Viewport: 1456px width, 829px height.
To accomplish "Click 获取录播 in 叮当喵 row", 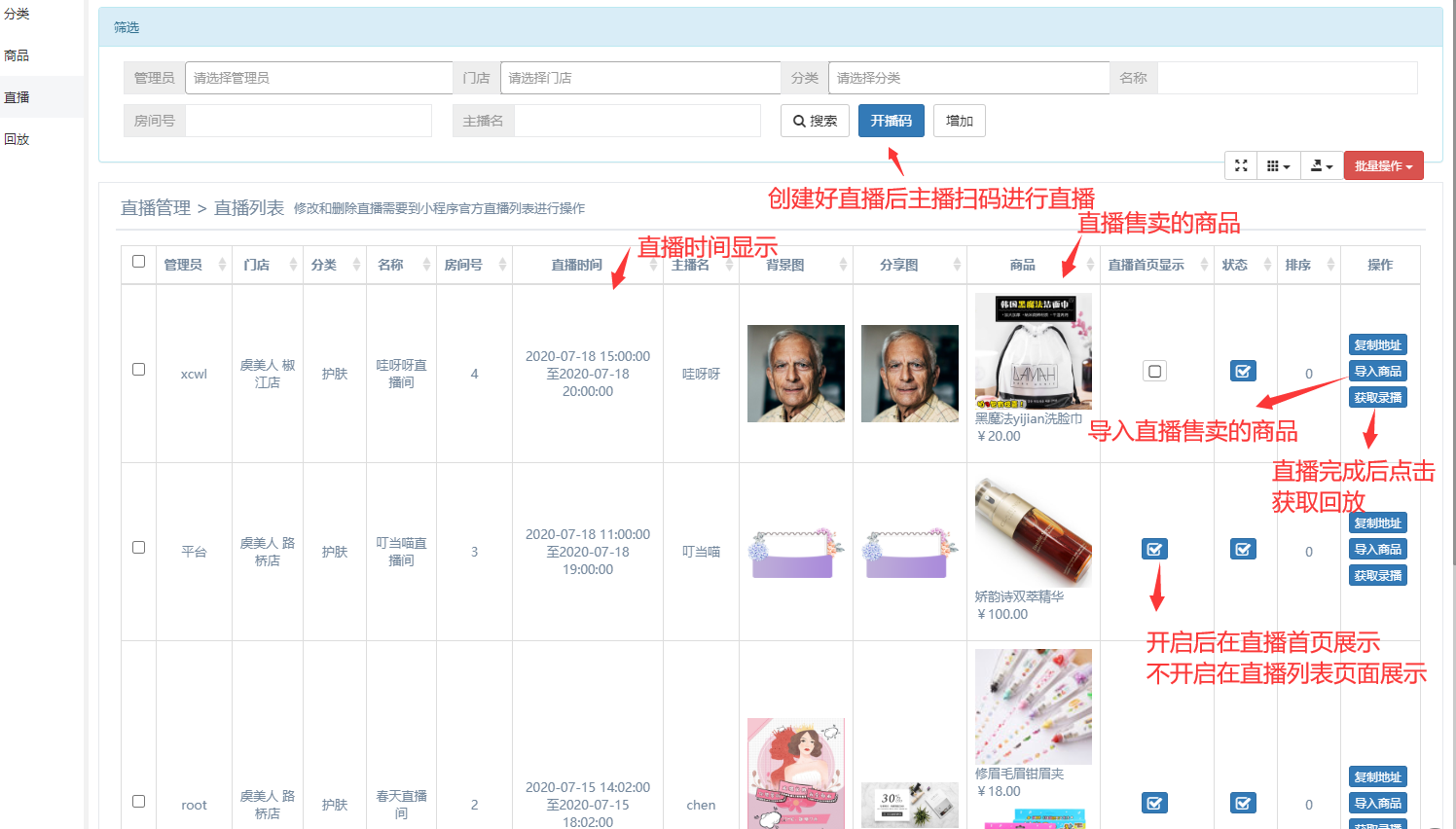I will click(1378, 575).
